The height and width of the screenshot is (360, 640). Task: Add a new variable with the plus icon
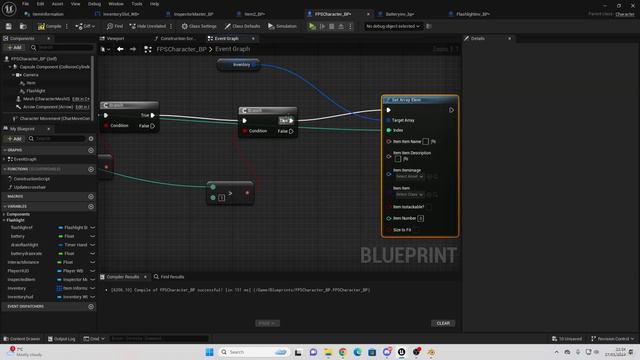pos(91,207)
